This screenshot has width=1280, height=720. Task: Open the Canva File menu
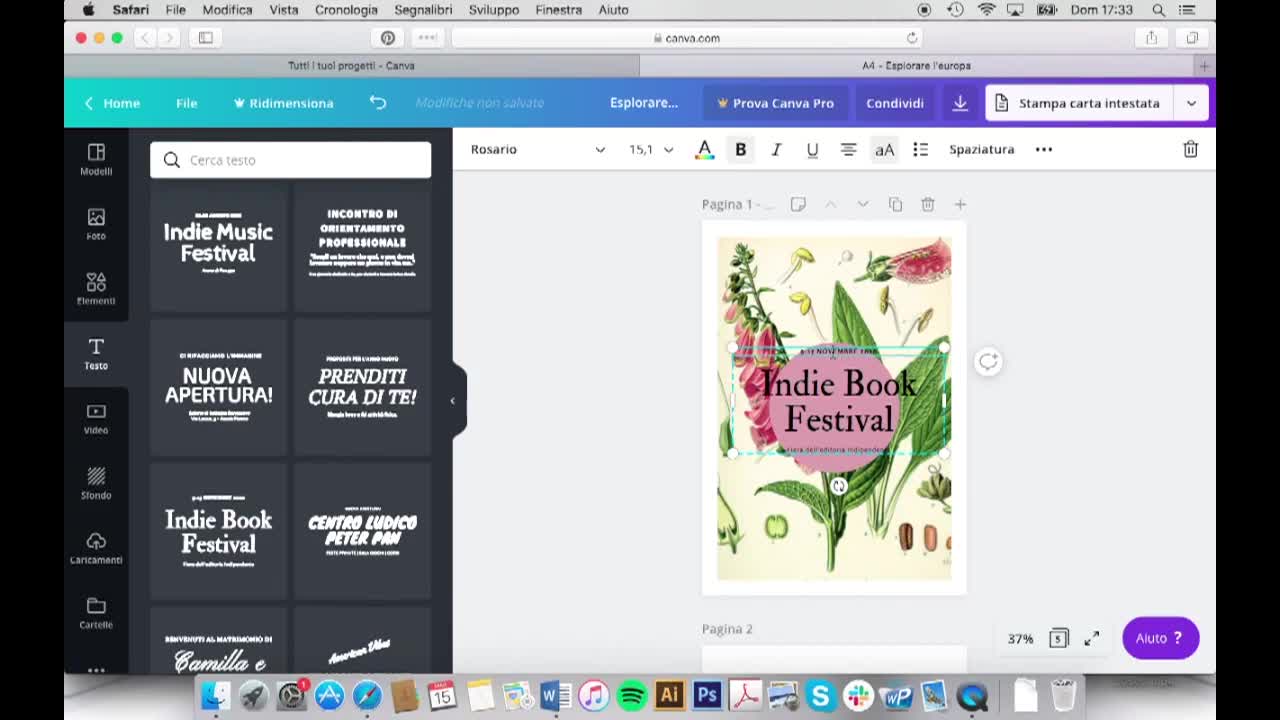tap(186, 103)
